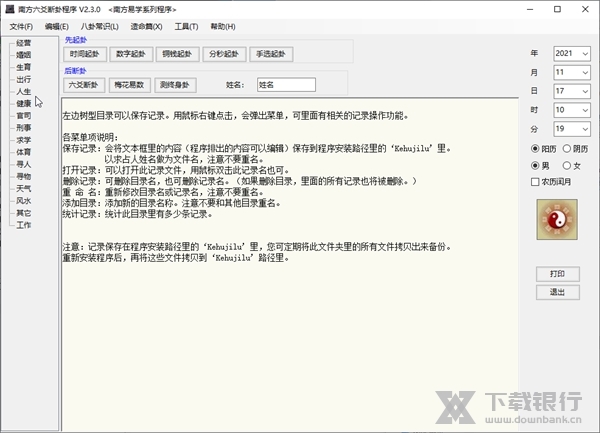The height and width of the screenshot is (433, 600).
Task: Select the 健康 tree item
Action: coord(23,104)
